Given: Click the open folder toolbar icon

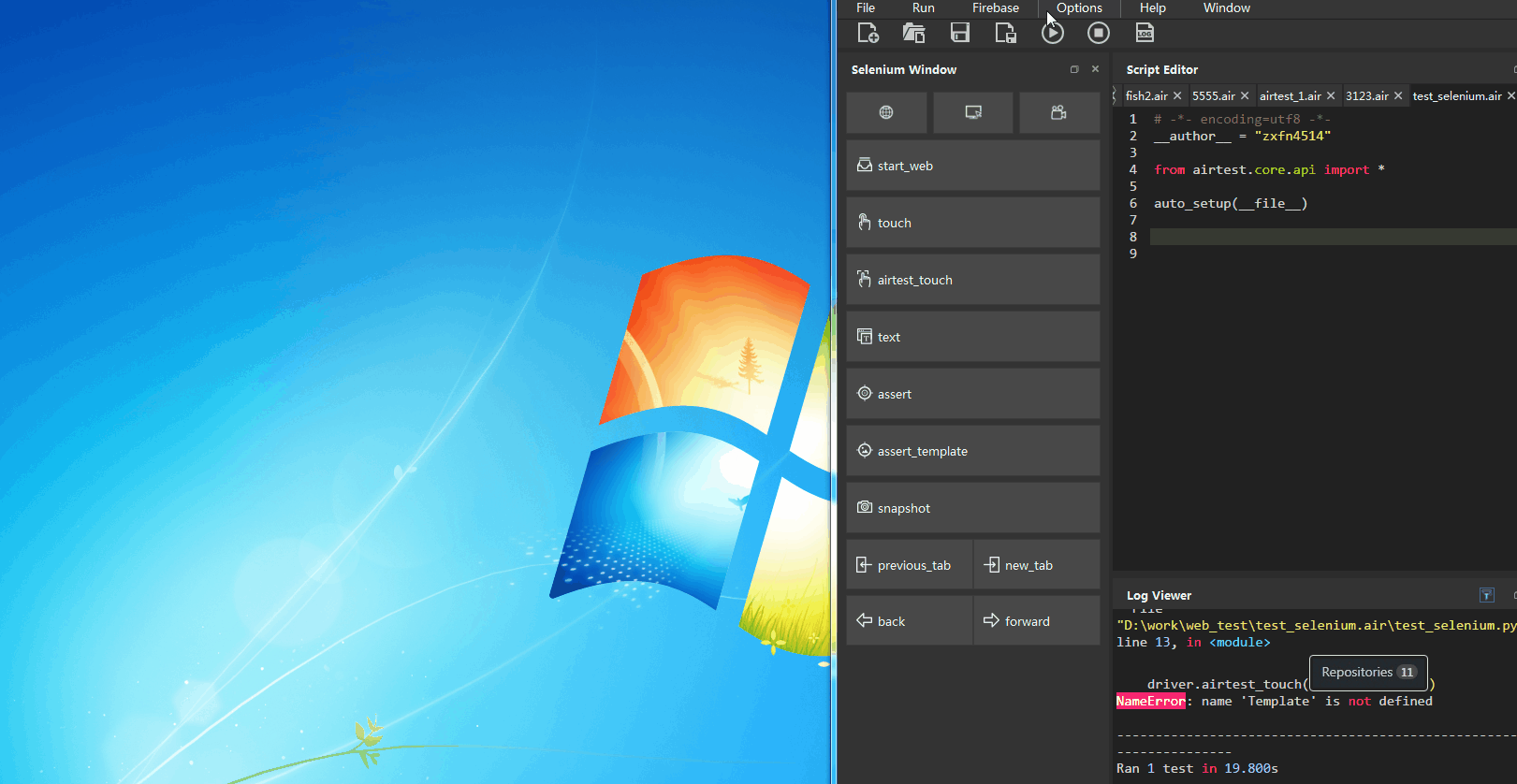Looking at the screenshot, I should click(913, 33).
